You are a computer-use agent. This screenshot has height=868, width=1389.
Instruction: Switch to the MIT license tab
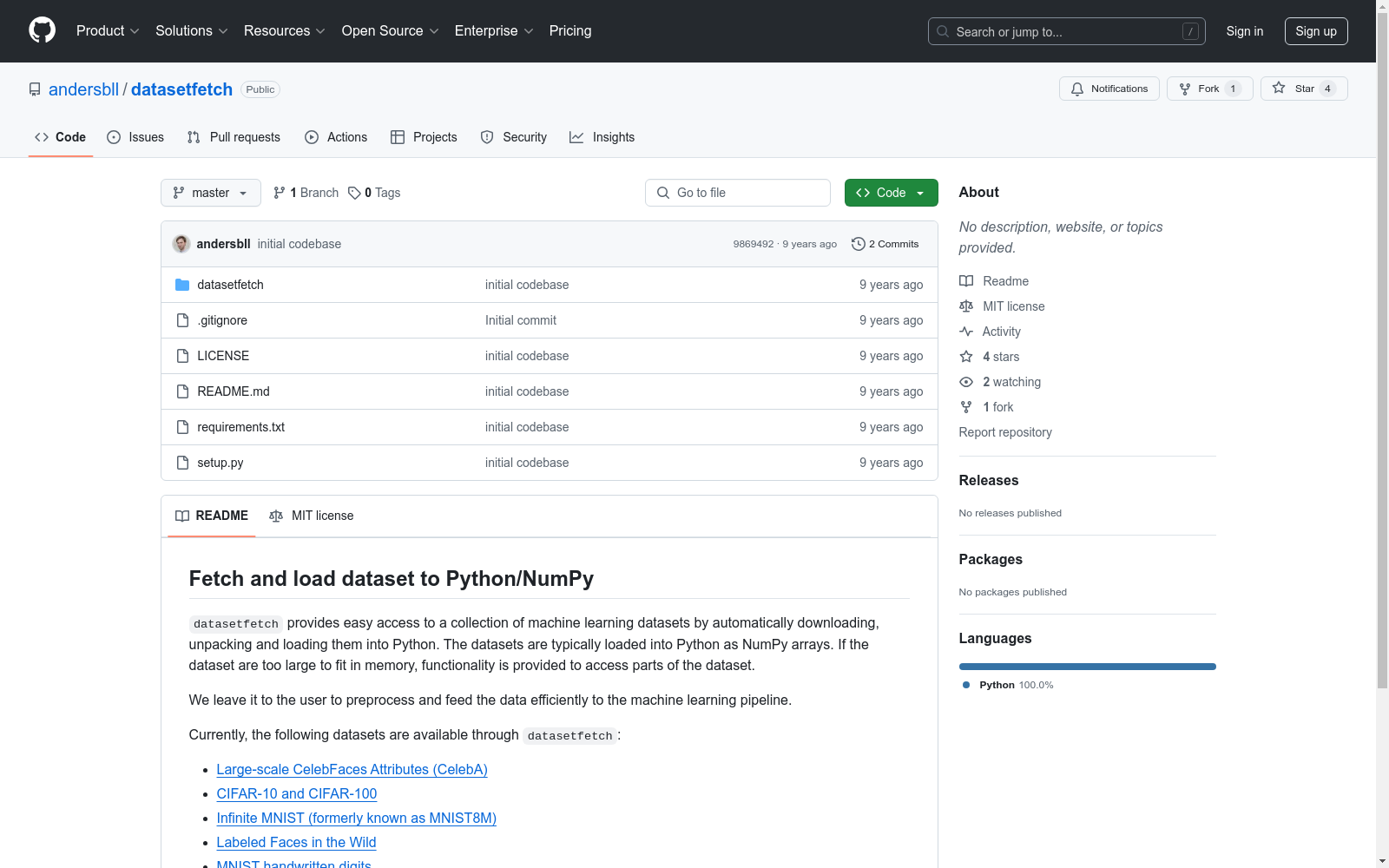click(312, 516)
